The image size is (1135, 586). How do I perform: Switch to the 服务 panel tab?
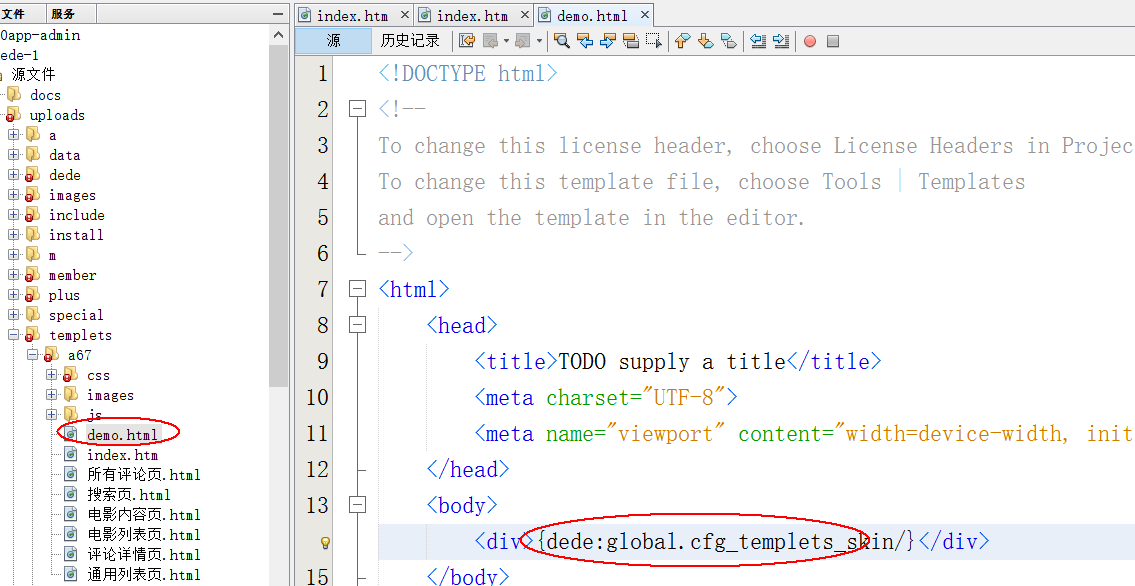point(62,14)
